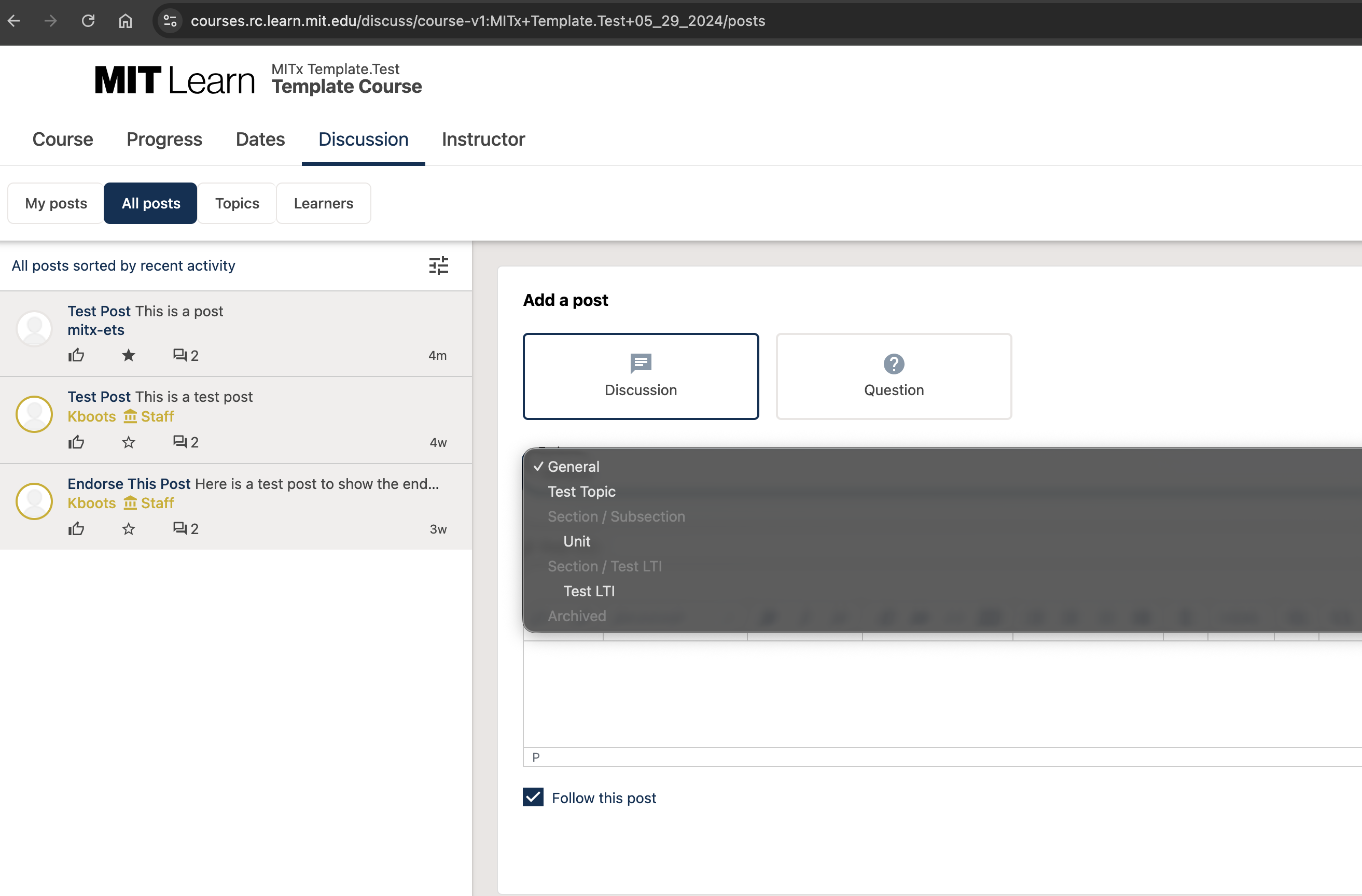
Task: Click the browser home icon
Action: pos(126,21)
